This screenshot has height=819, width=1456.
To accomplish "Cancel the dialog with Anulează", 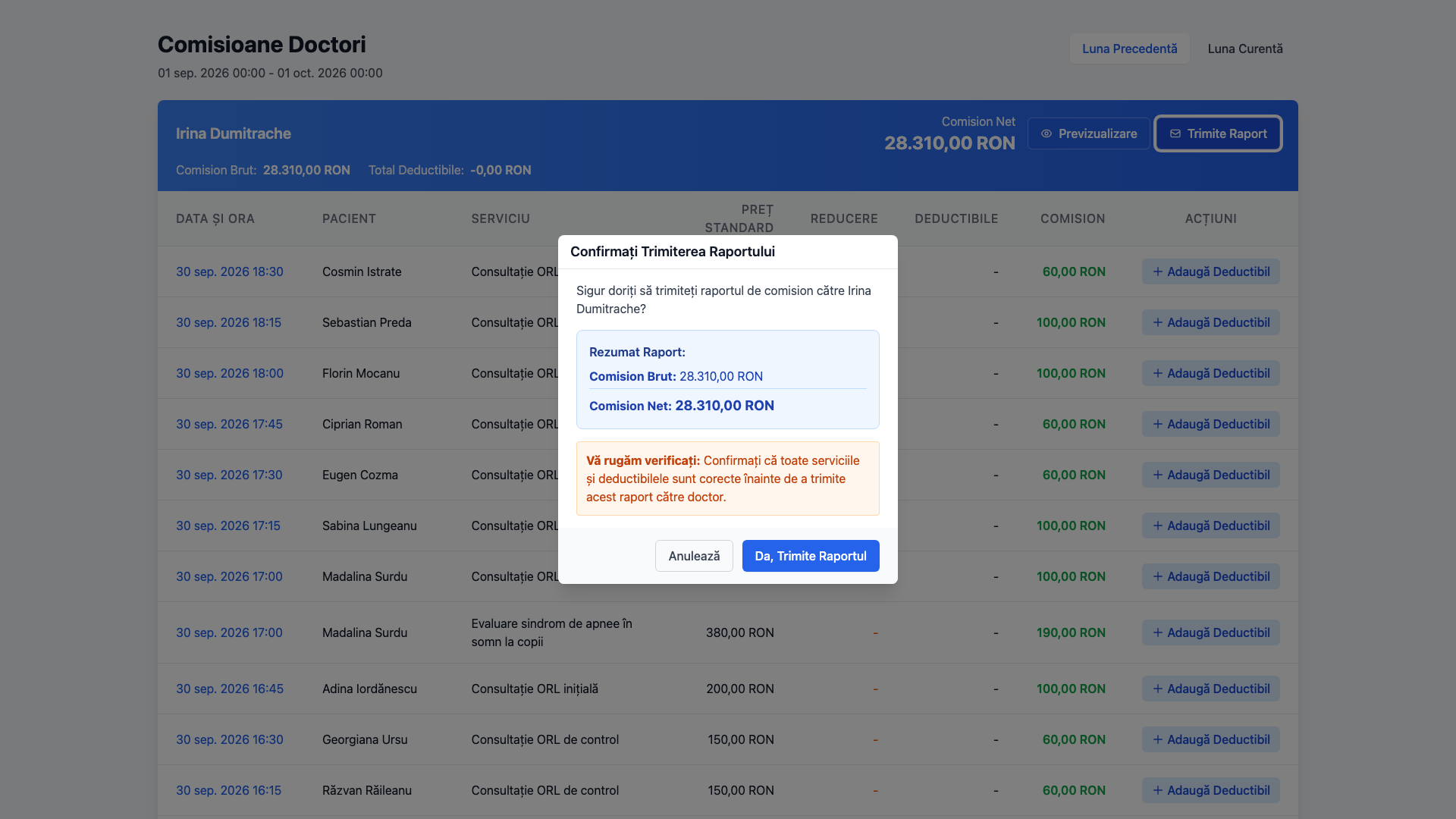I will [694, 556].
